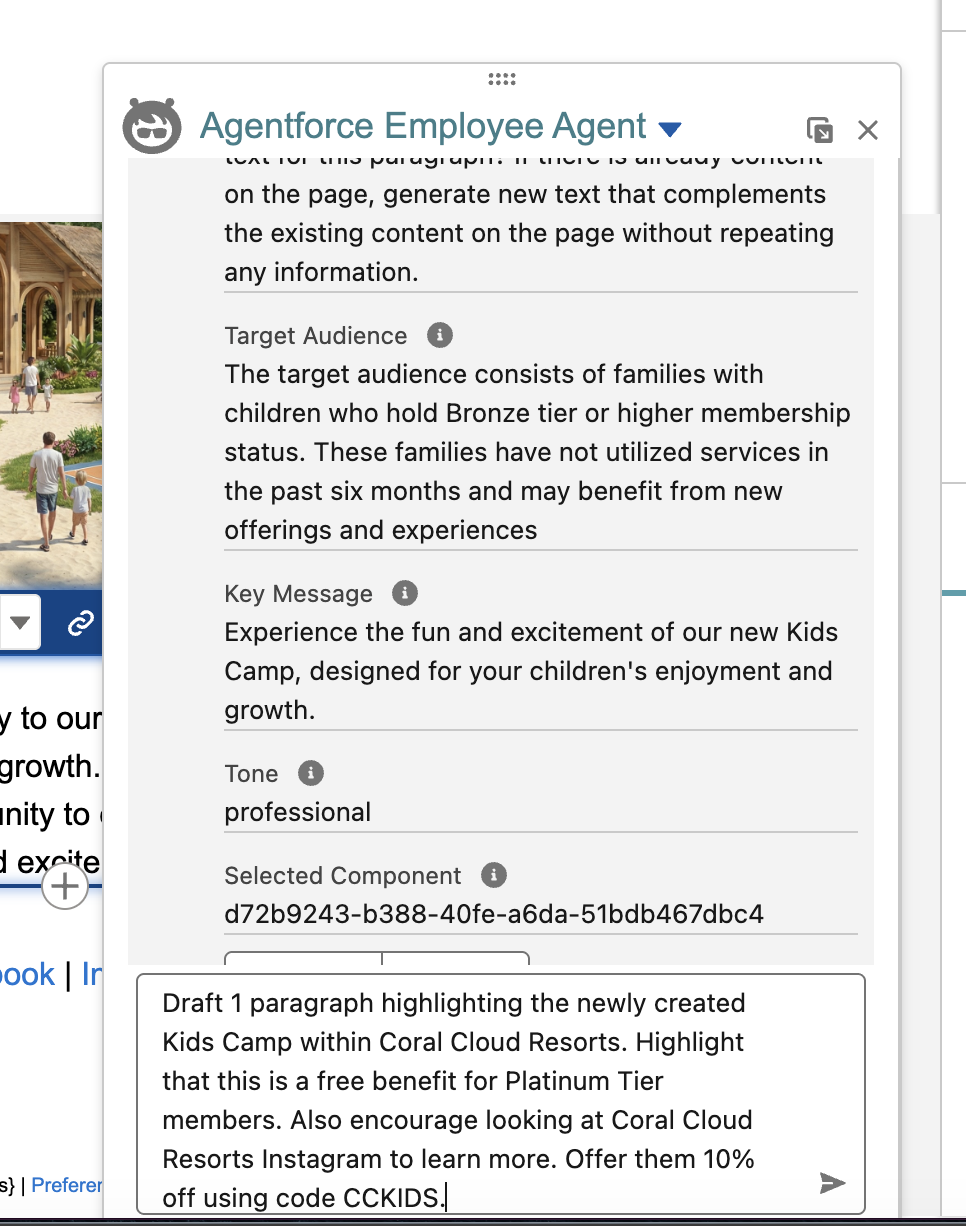966x1226 pixels.
Task: Open the Agentforce Employee Agent dropdown arrow
Action: [670, 129]
